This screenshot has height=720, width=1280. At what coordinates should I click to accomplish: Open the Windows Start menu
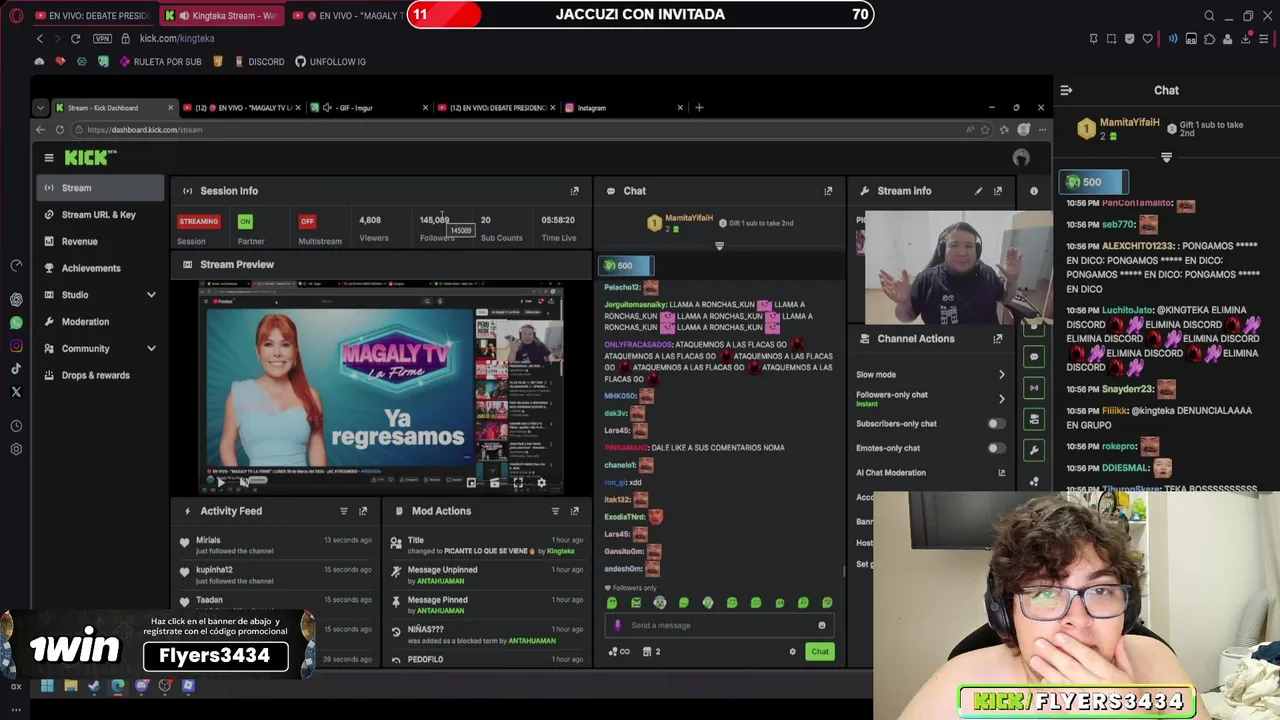[x=47, y=686]
